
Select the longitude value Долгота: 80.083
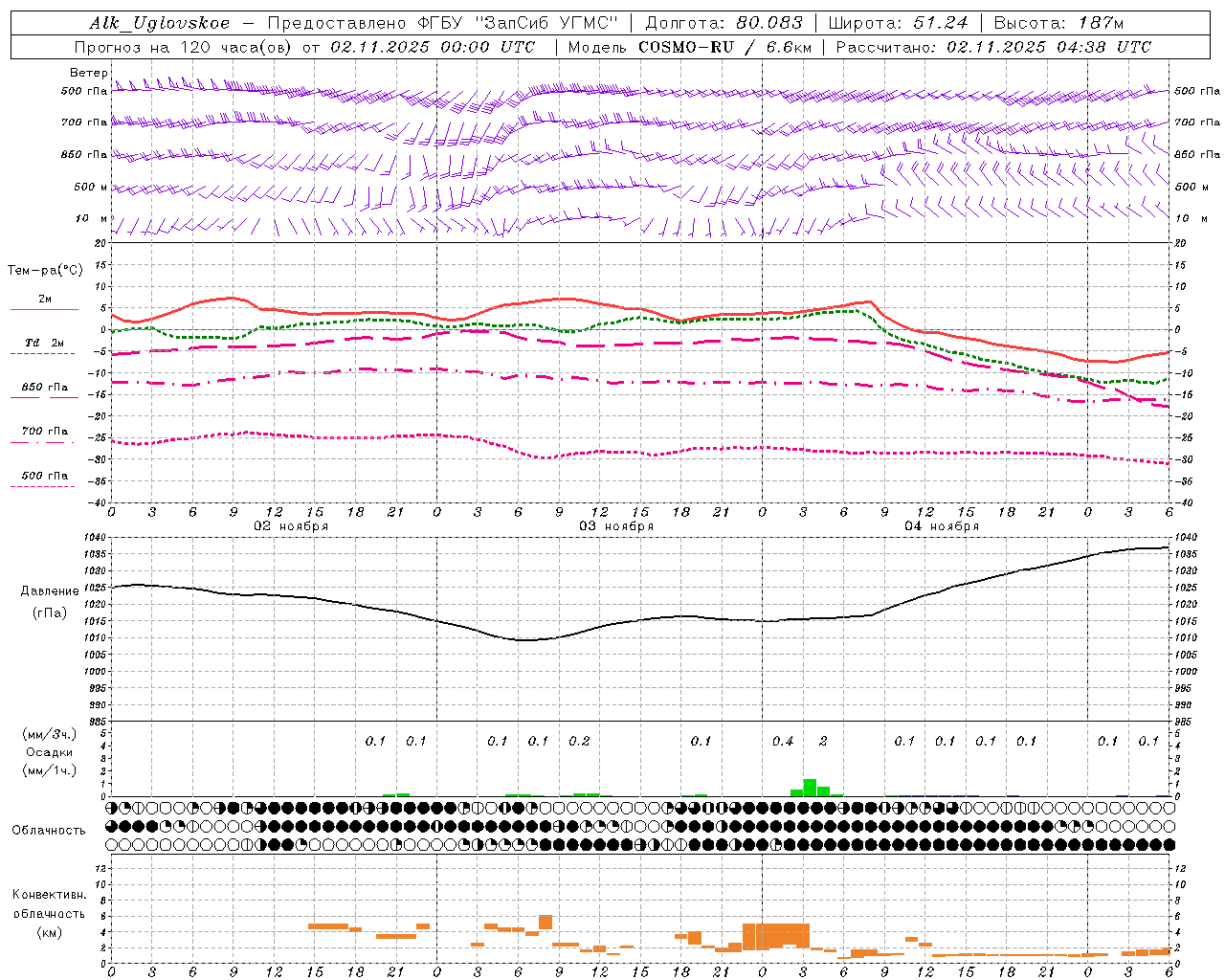point(724,24)
